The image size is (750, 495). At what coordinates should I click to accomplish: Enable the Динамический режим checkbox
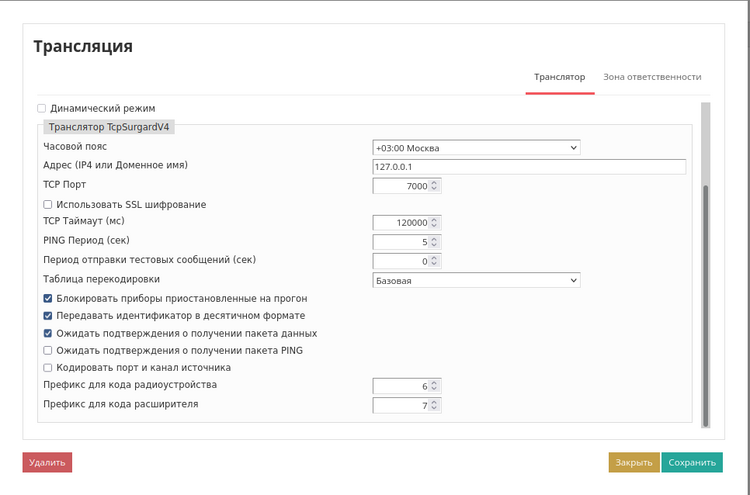click(x=42, y=108)
